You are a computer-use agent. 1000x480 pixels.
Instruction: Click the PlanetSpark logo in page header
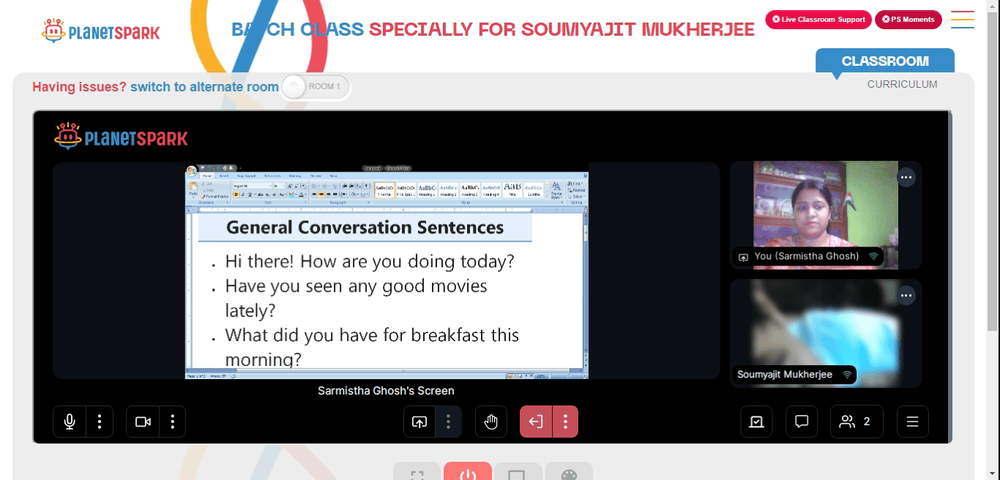101,31
